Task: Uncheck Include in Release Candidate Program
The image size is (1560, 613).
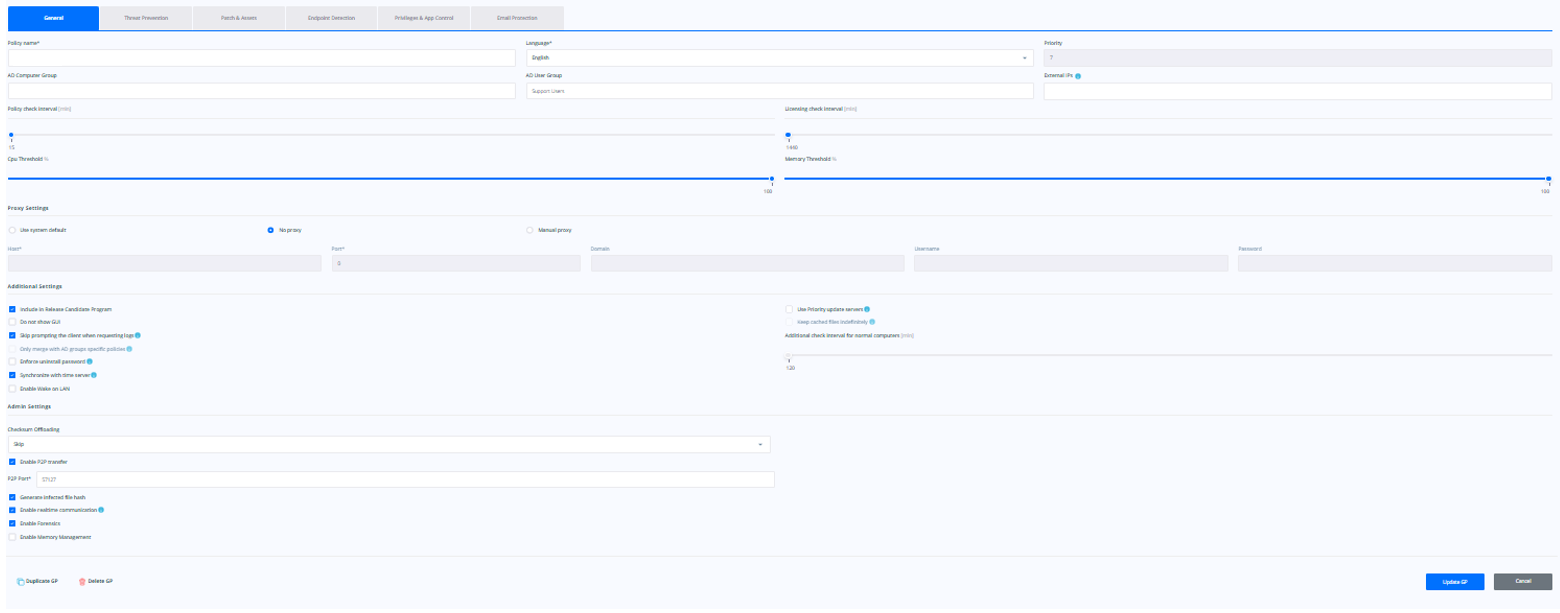Action: [12, 309]
